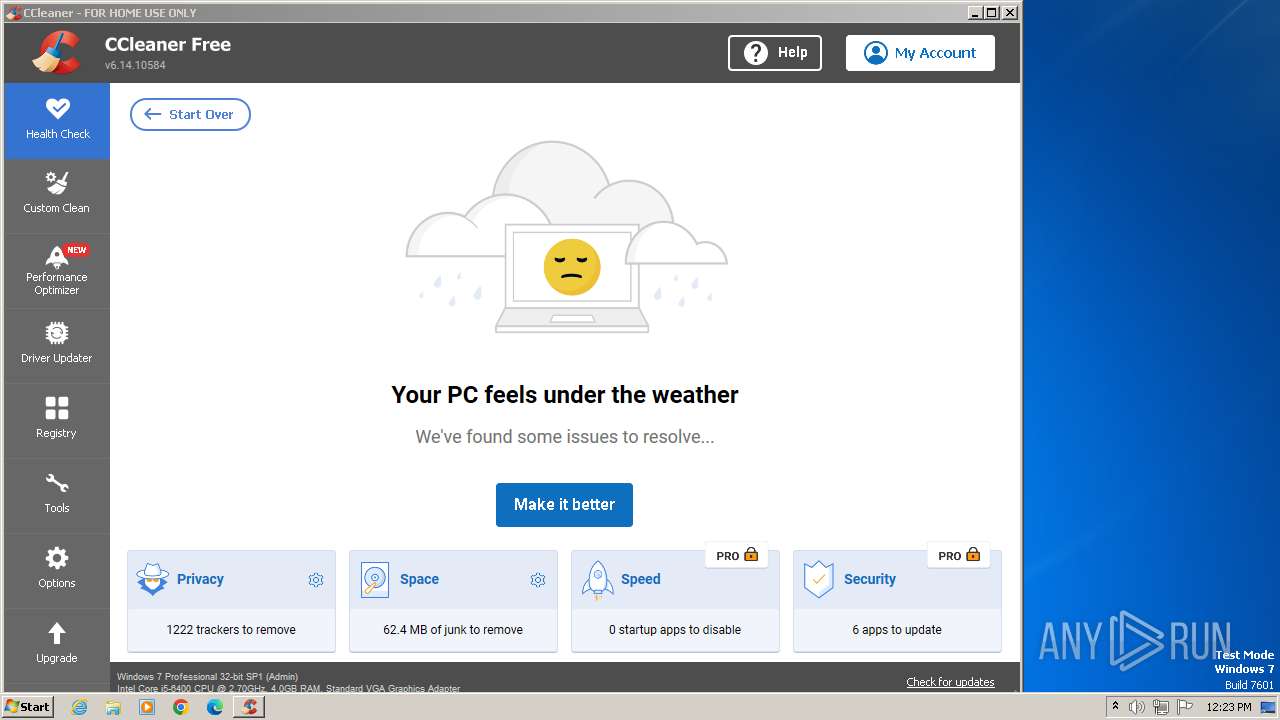Open the Upgrade page in the sidebar
This screenshot has width=1280, height=720.
(57, 645)
